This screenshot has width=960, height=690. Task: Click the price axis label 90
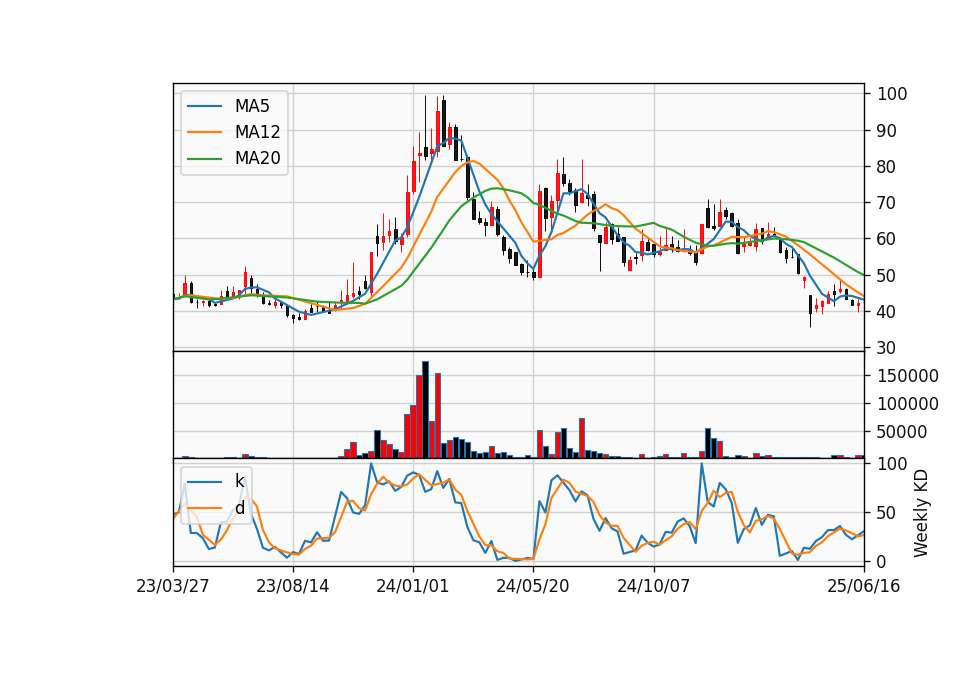[x=887, y=130]
